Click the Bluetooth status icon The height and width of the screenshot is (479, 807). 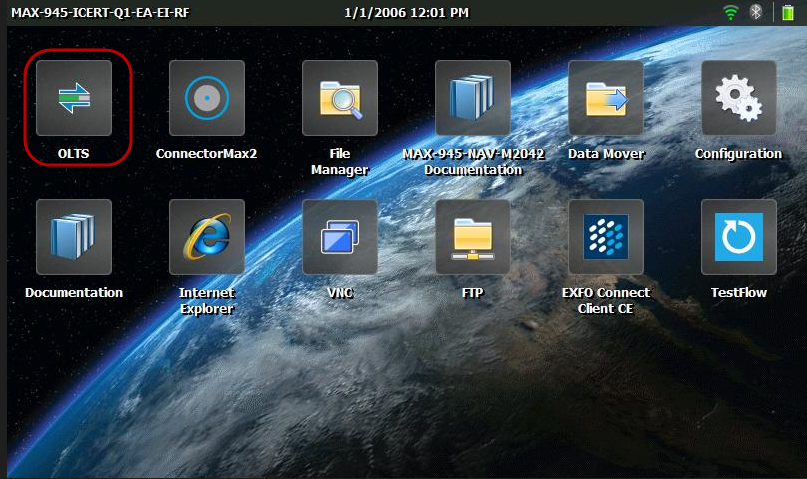click(757, 12)
